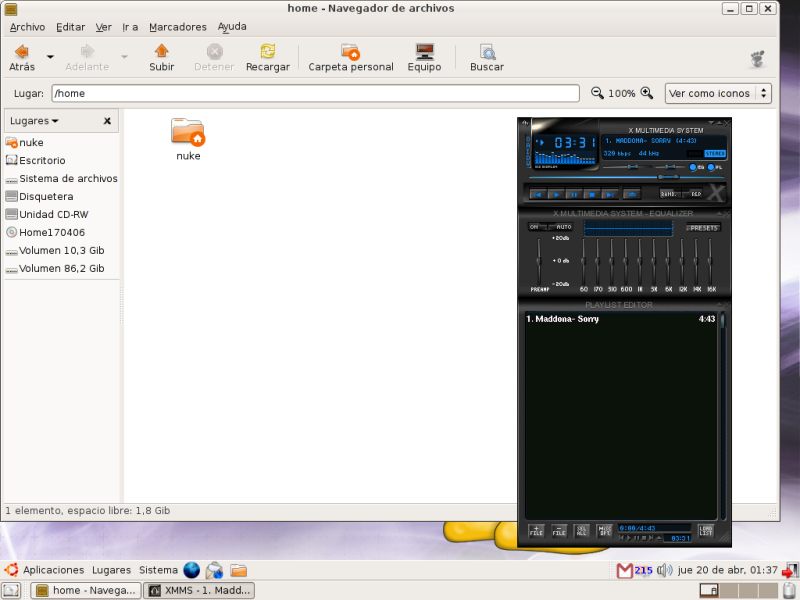800x600 pixels.
Task: Click the Atrás back arrow icon
Action: (21, 52)
